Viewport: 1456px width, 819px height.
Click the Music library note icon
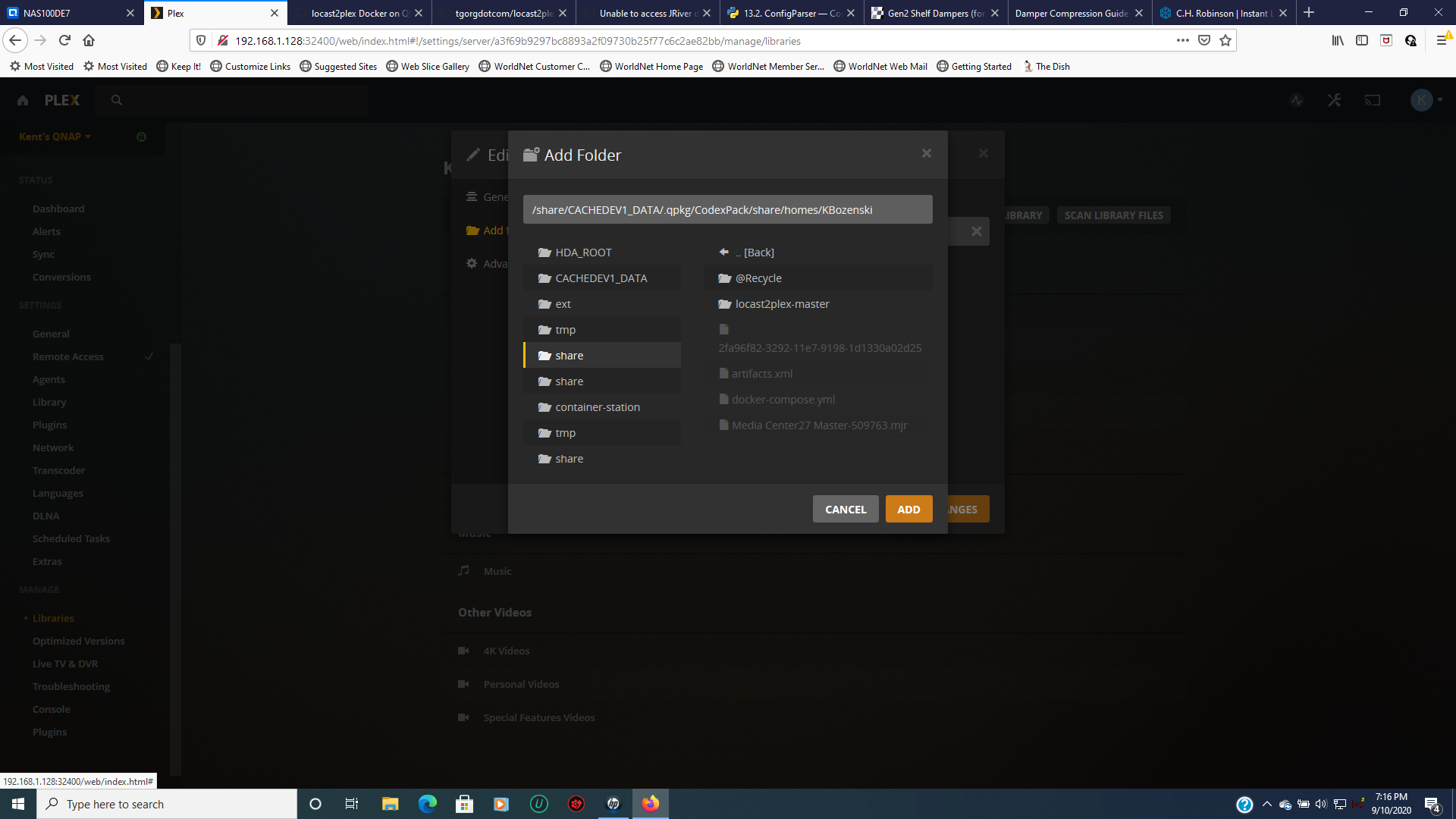tap(465, 570)
